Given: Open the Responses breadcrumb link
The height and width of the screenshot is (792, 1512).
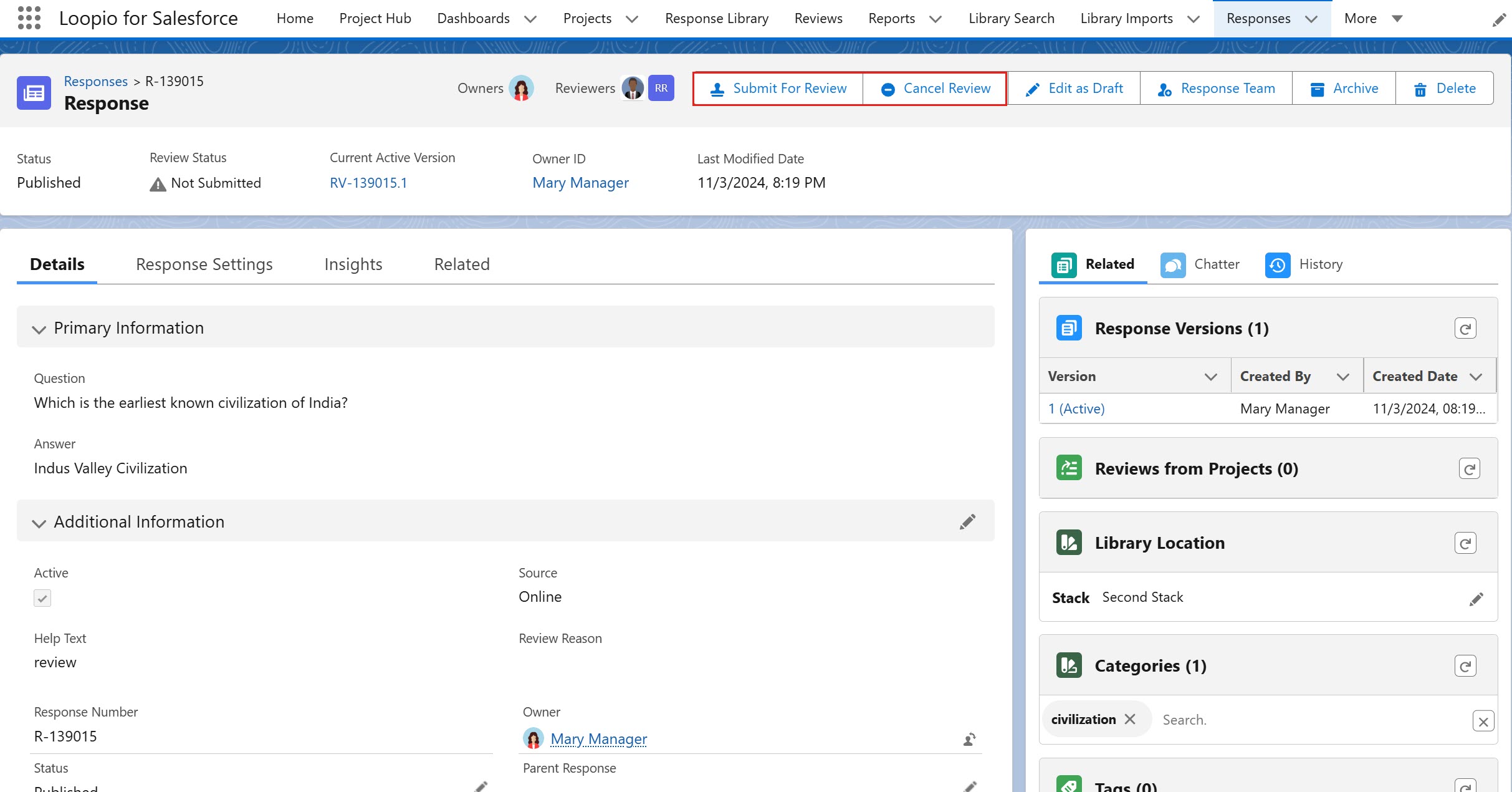Looking at the screenshot, I should pyautogui.click(x=96, y=81).
